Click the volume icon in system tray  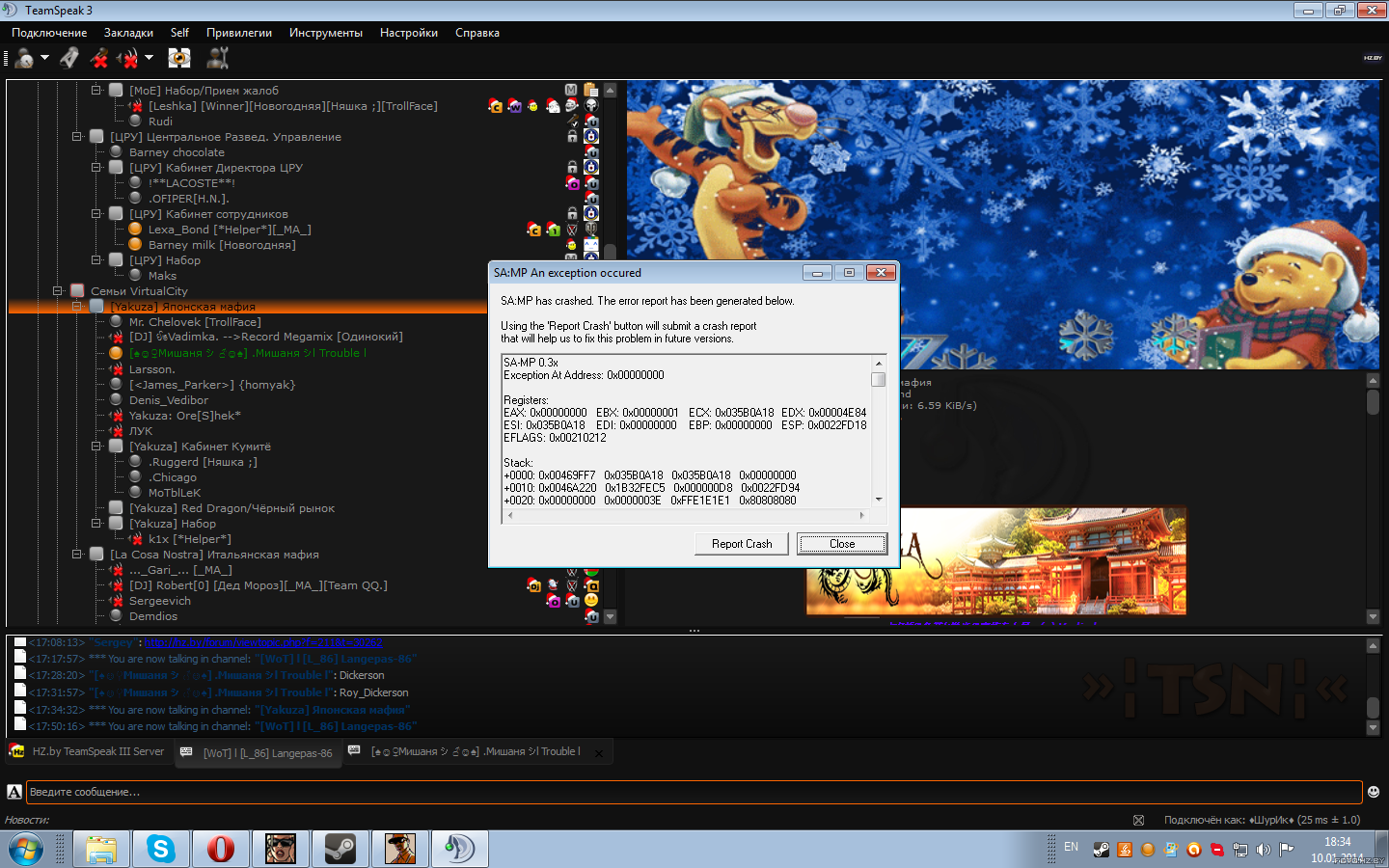point(1263,849)
